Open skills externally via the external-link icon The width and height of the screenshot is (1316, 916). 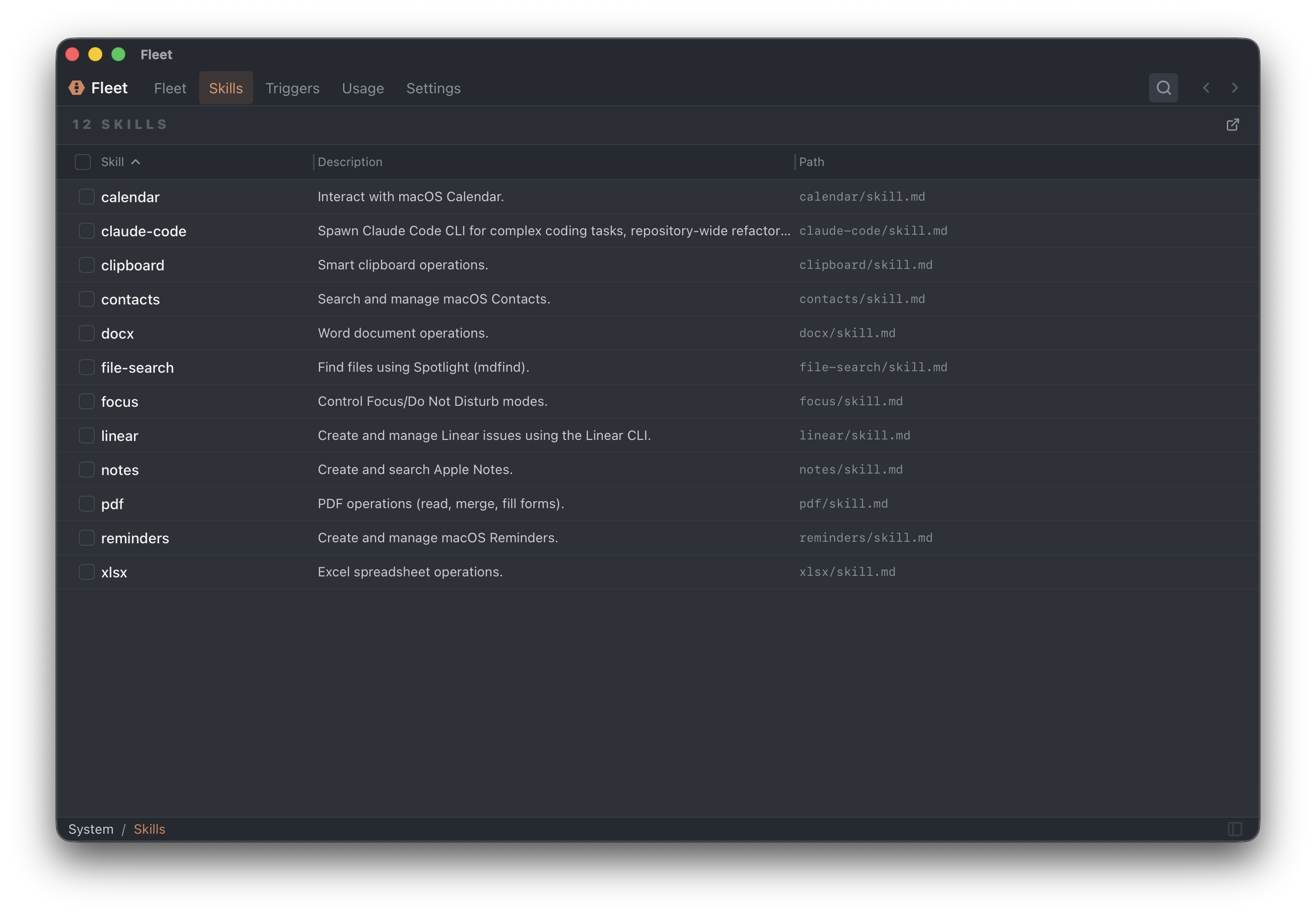1233,124
